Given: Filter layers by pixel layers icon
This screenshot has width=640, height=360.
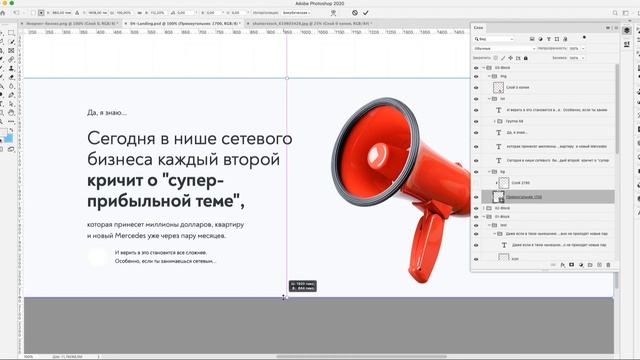Looking at the screenshot, I should click(x=532, y=39).
